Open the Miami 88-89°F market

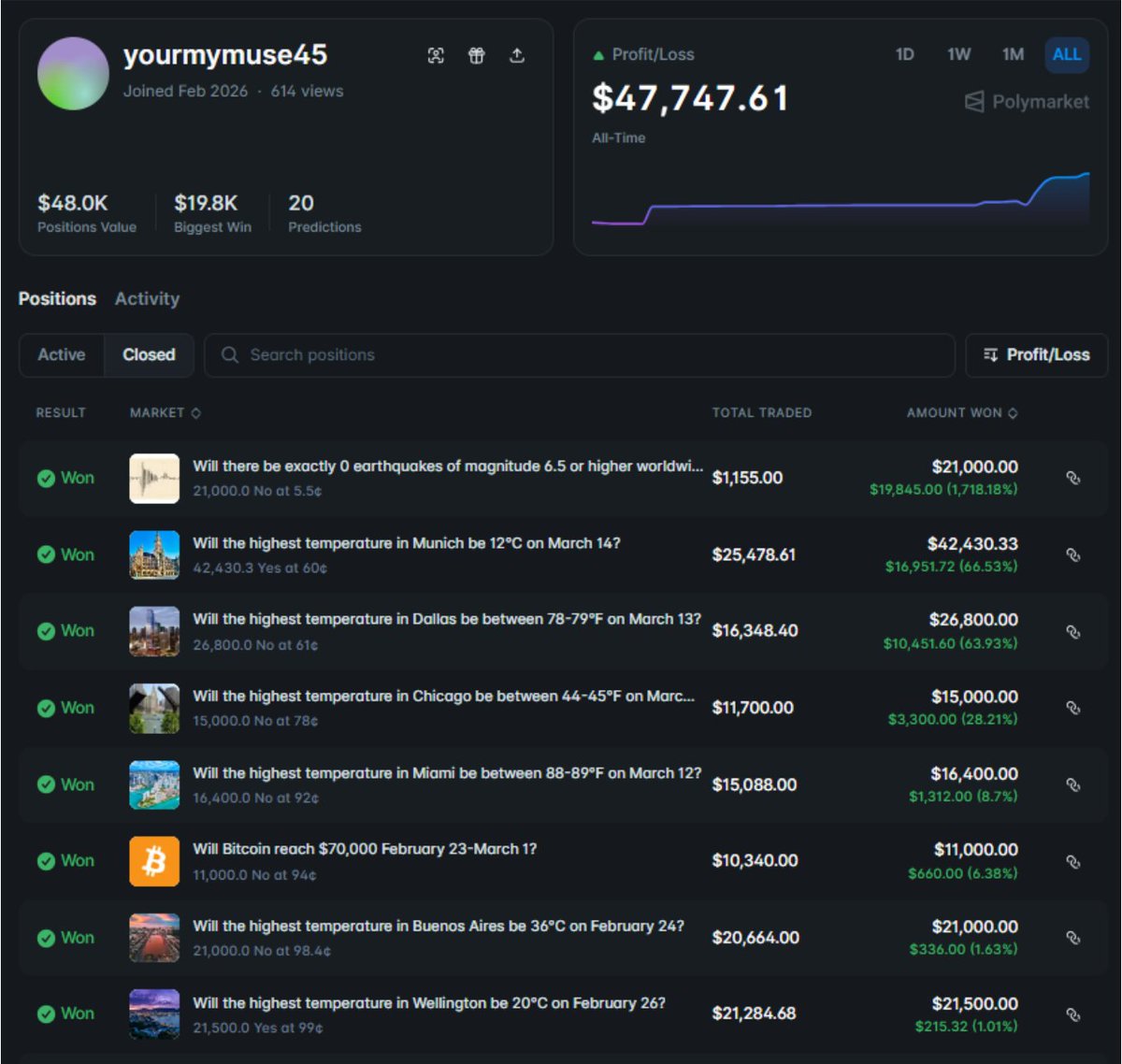pyautogui.click(x=447, y=773)
